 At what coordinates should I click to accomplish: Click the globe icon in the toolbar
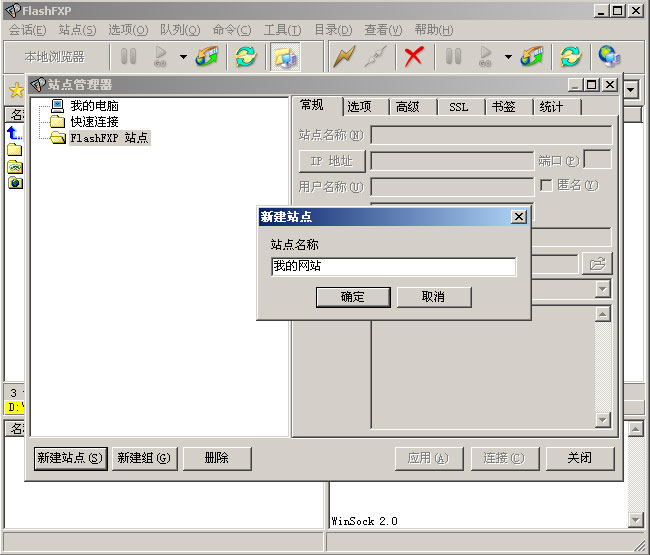(x=609, y=56)
